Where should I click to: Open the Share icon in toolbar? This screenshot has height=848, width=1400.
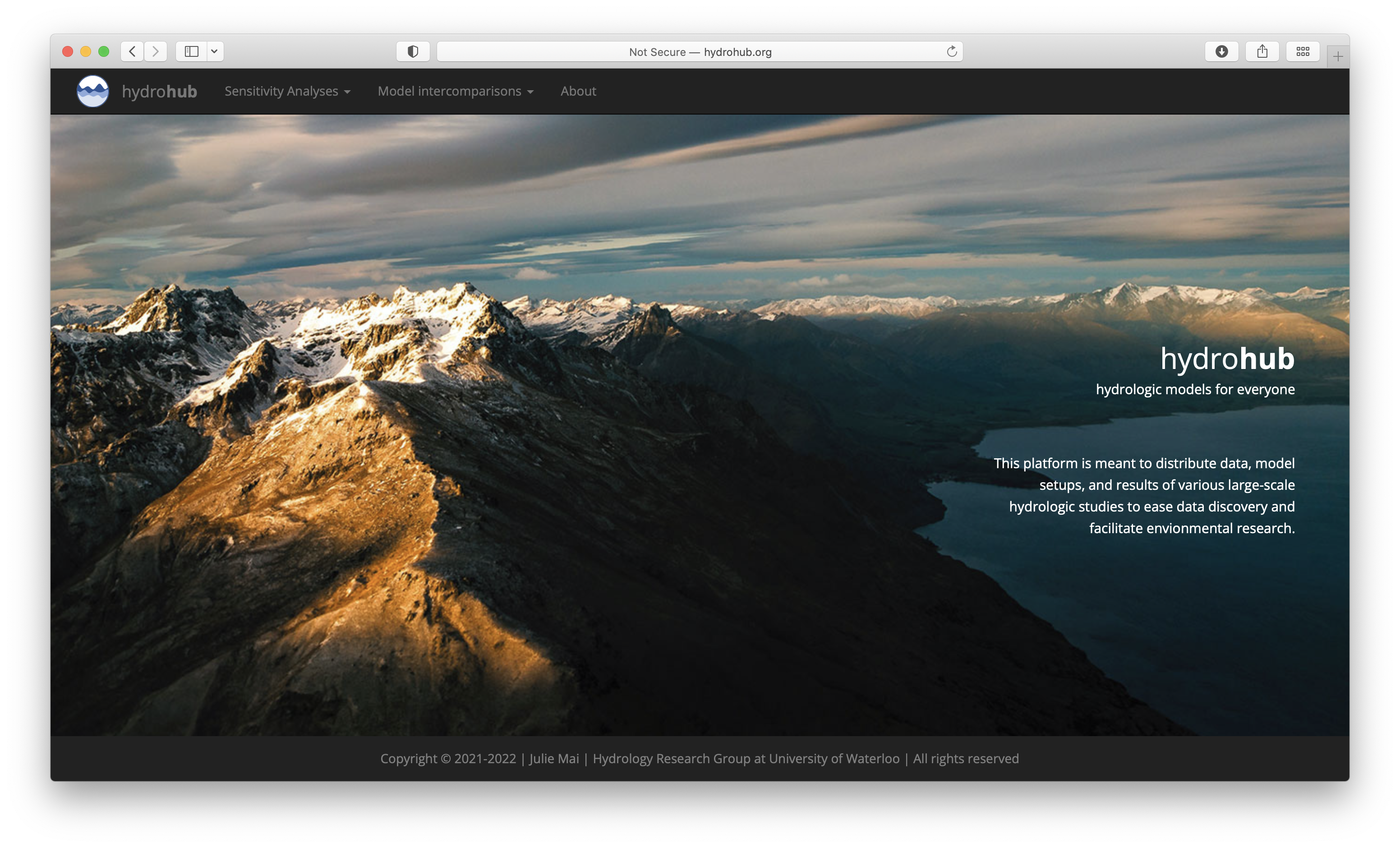[x=1262, y=52]
